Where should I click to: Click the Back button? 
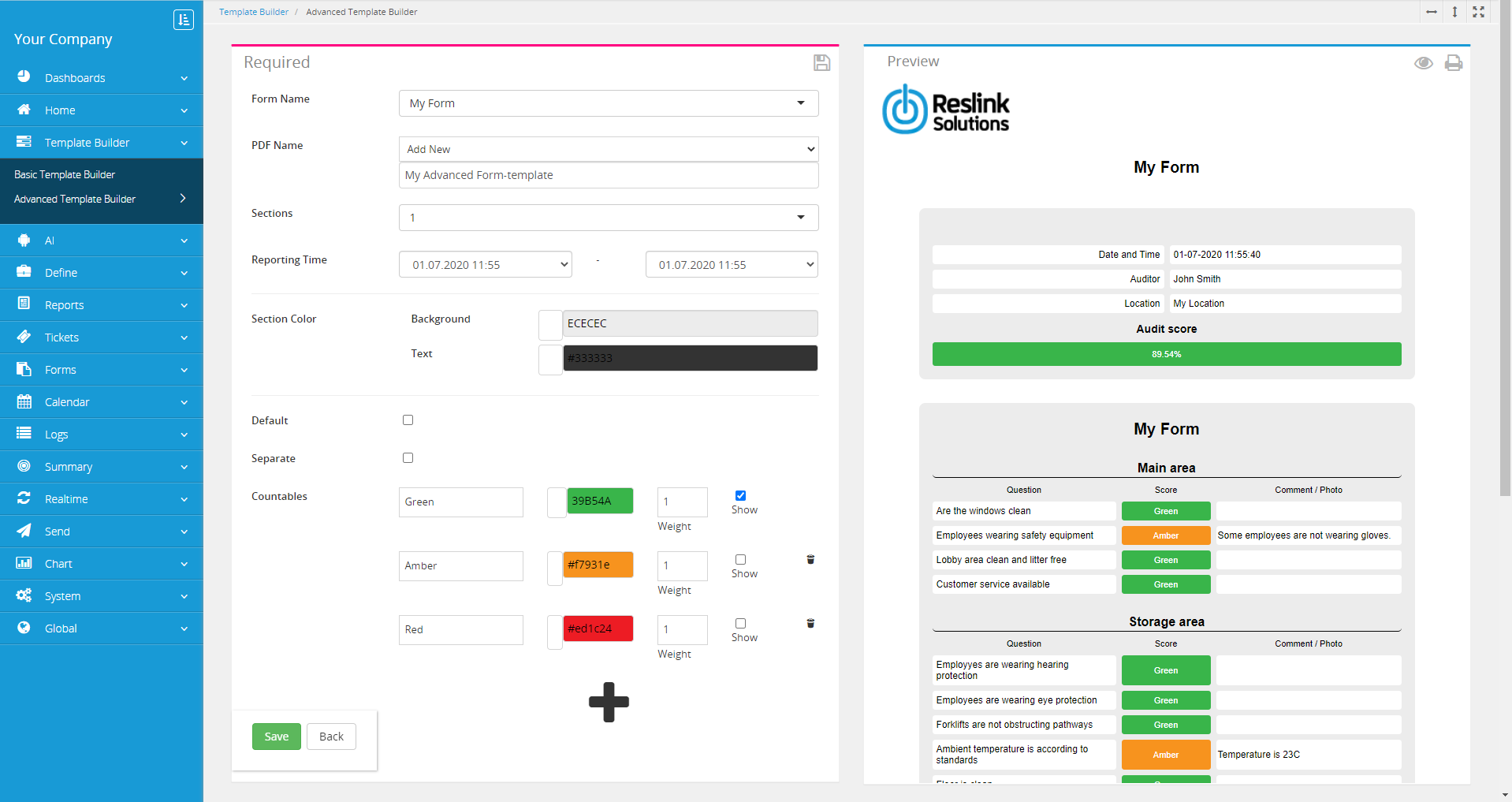331,737
